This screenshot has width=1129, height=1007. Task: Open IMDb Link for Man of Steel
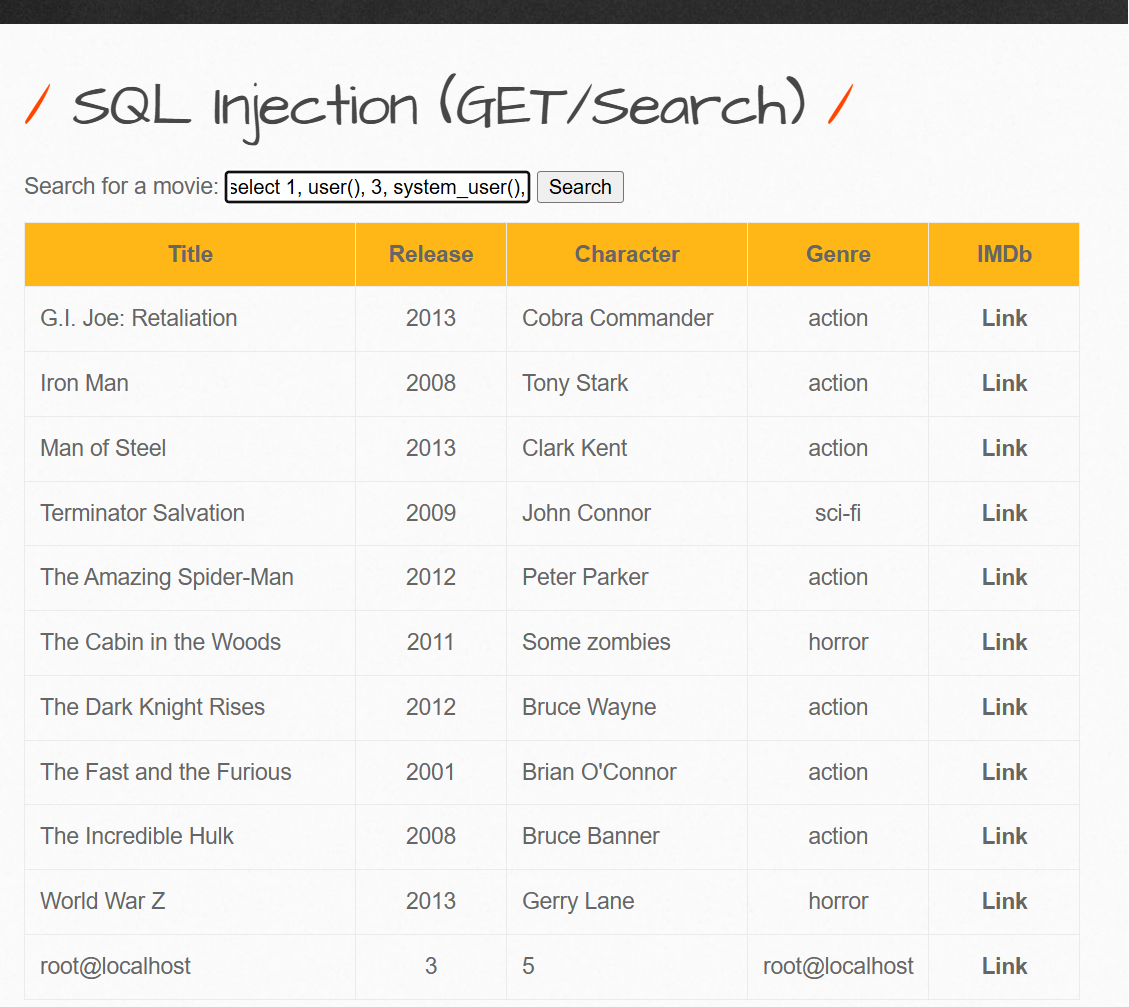(1004, 448)
